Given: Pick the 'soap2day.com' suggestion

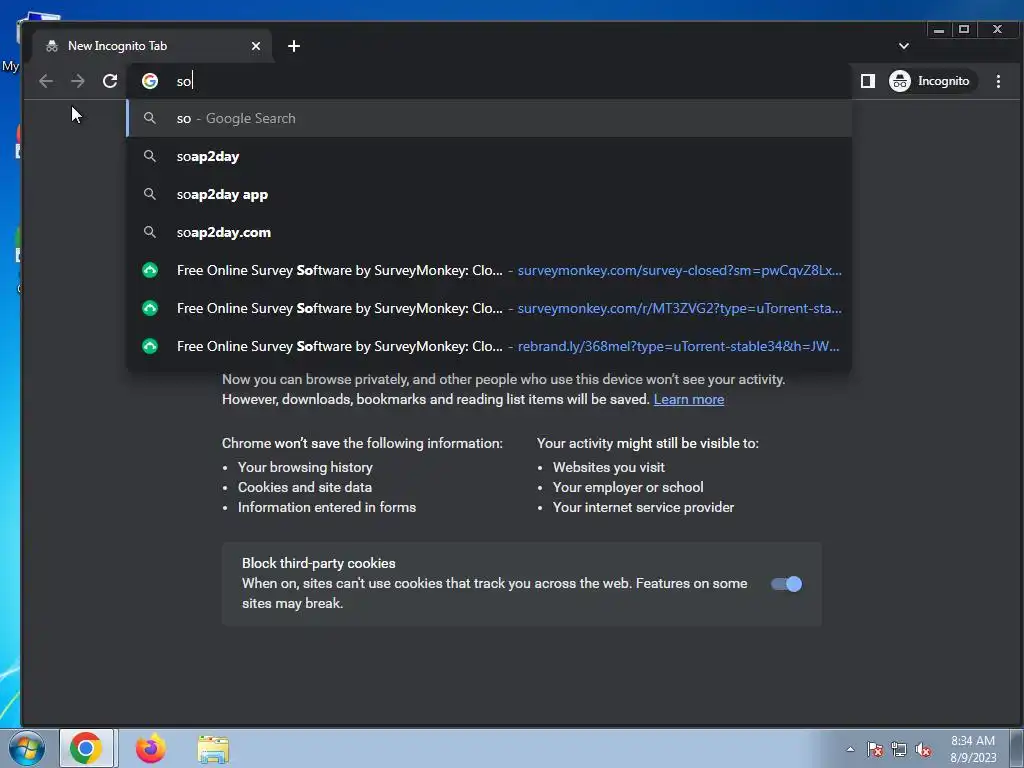Looking at the screenshot, I should pyautogui.click(x=489, y=232).
